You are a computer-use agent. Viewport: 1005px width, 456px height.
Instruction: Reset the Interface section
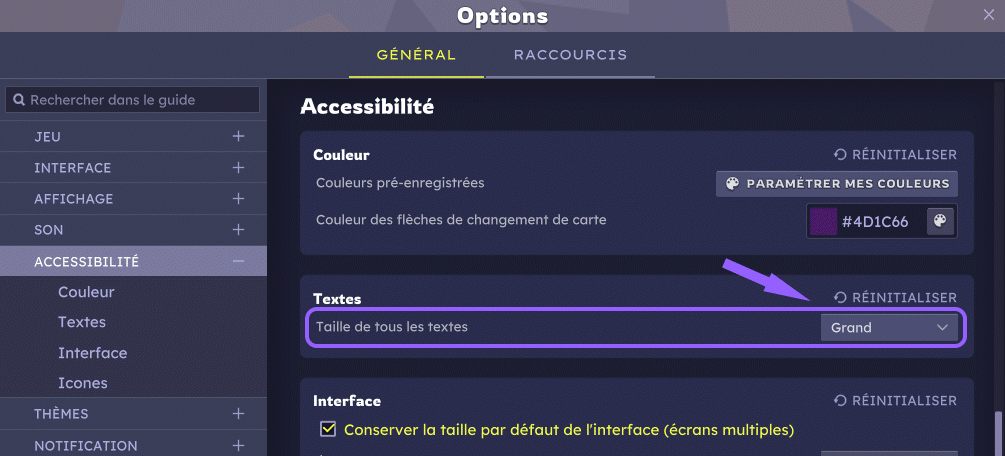click(895, 401)
